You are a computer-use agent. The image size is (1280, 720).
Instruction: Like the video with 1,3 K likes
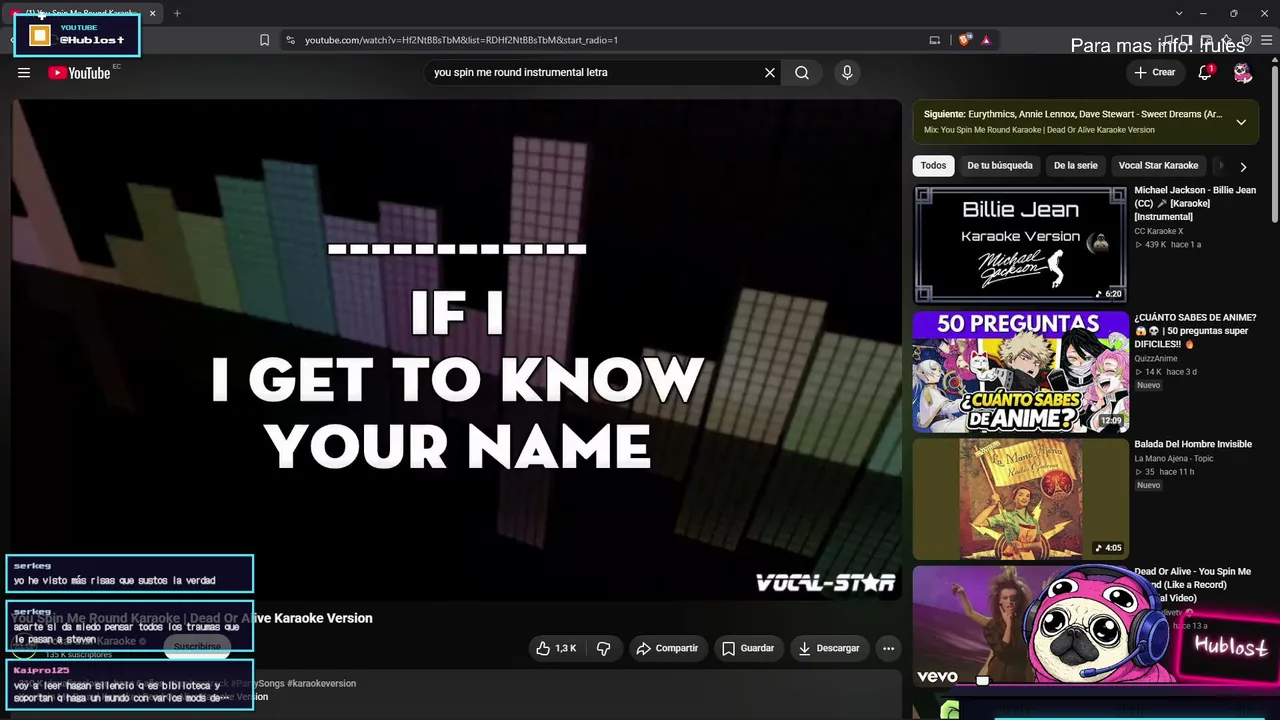(x=557, y=648)
